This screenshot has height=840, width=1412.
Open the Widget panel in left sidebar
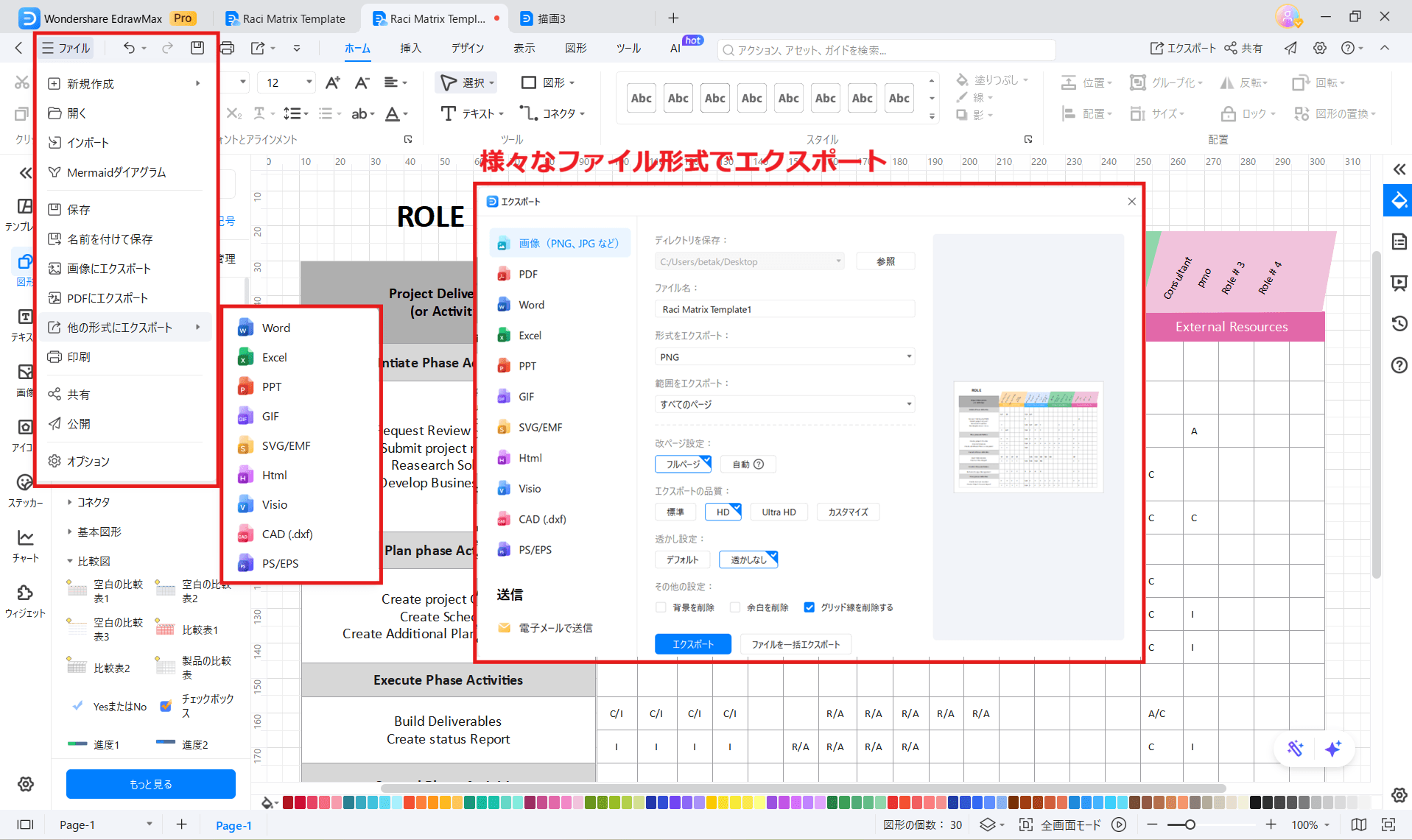pyautogui.click(x=25, y=601)
